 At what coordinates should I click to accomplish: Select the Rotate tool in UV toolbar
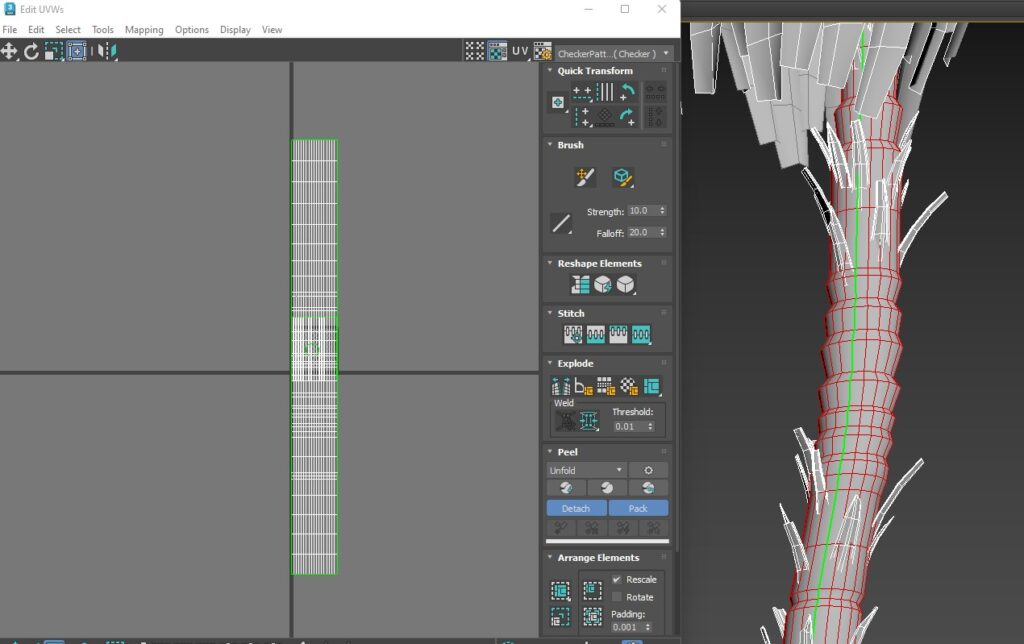(x=31, y=51)
